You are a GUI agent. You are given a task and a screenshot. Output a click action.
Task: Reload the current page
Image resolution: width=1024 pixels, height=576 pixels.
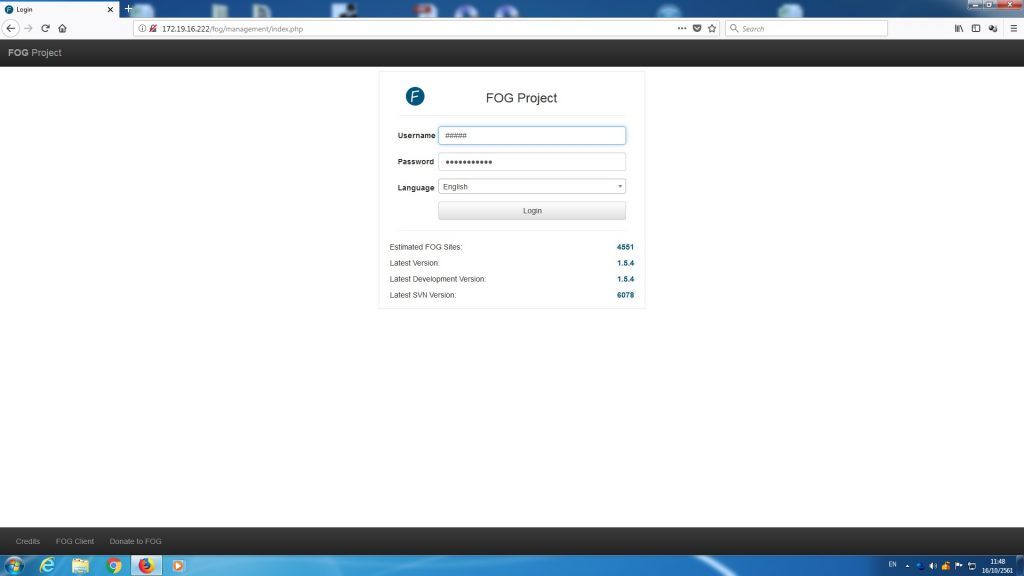[45, 28]
